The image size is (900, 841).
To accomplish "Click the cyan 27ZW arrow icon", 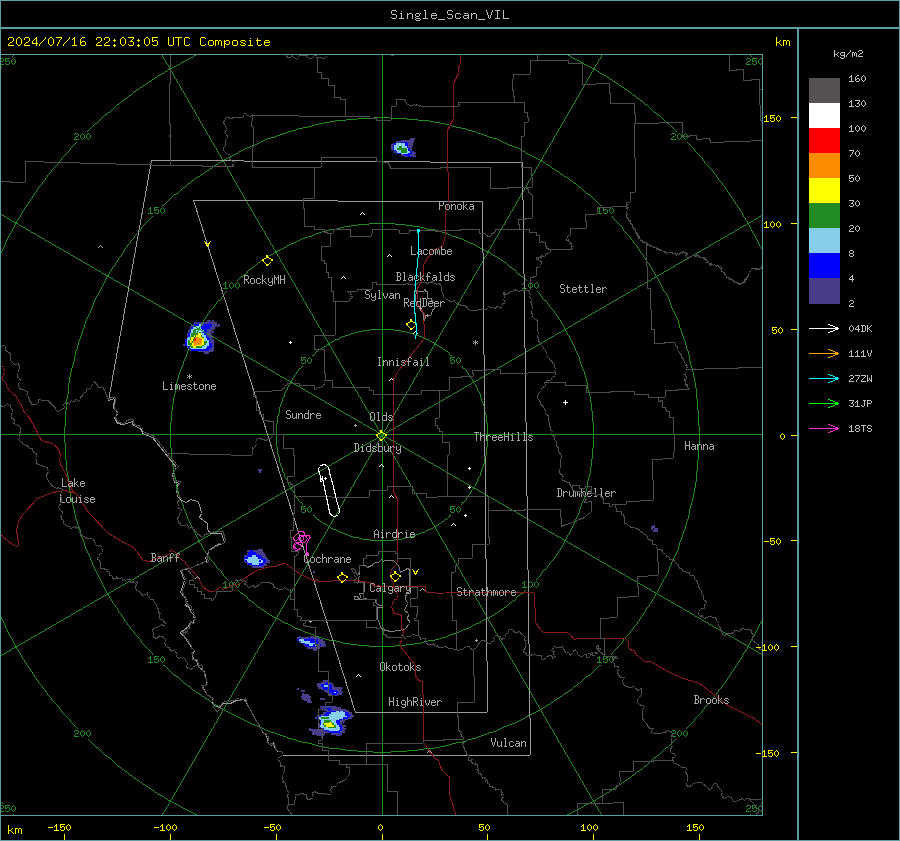I will click(x=824, y=378).
